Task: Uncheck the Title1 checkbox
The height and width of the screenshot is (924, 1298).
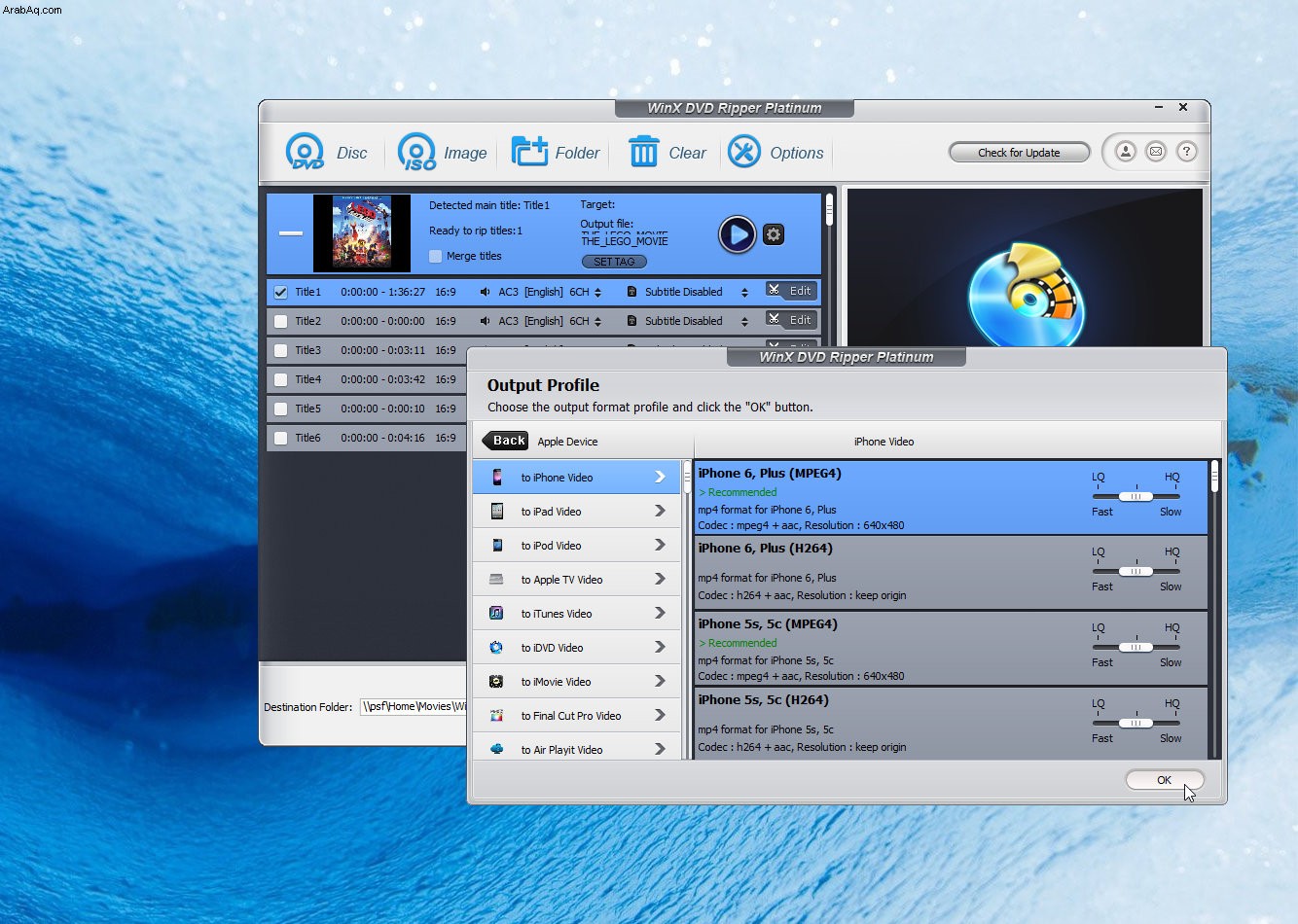Action: [281, 292]
